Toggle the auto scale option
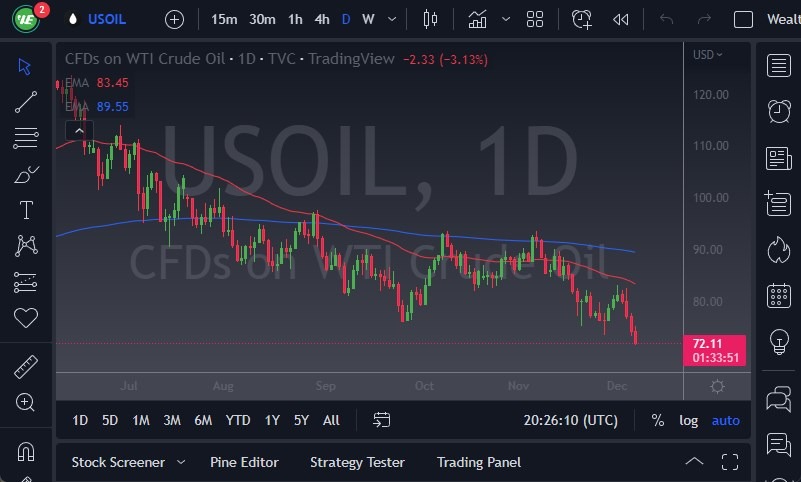The height and width of the screenshot is (482, 801). click(x=725, y=420)
